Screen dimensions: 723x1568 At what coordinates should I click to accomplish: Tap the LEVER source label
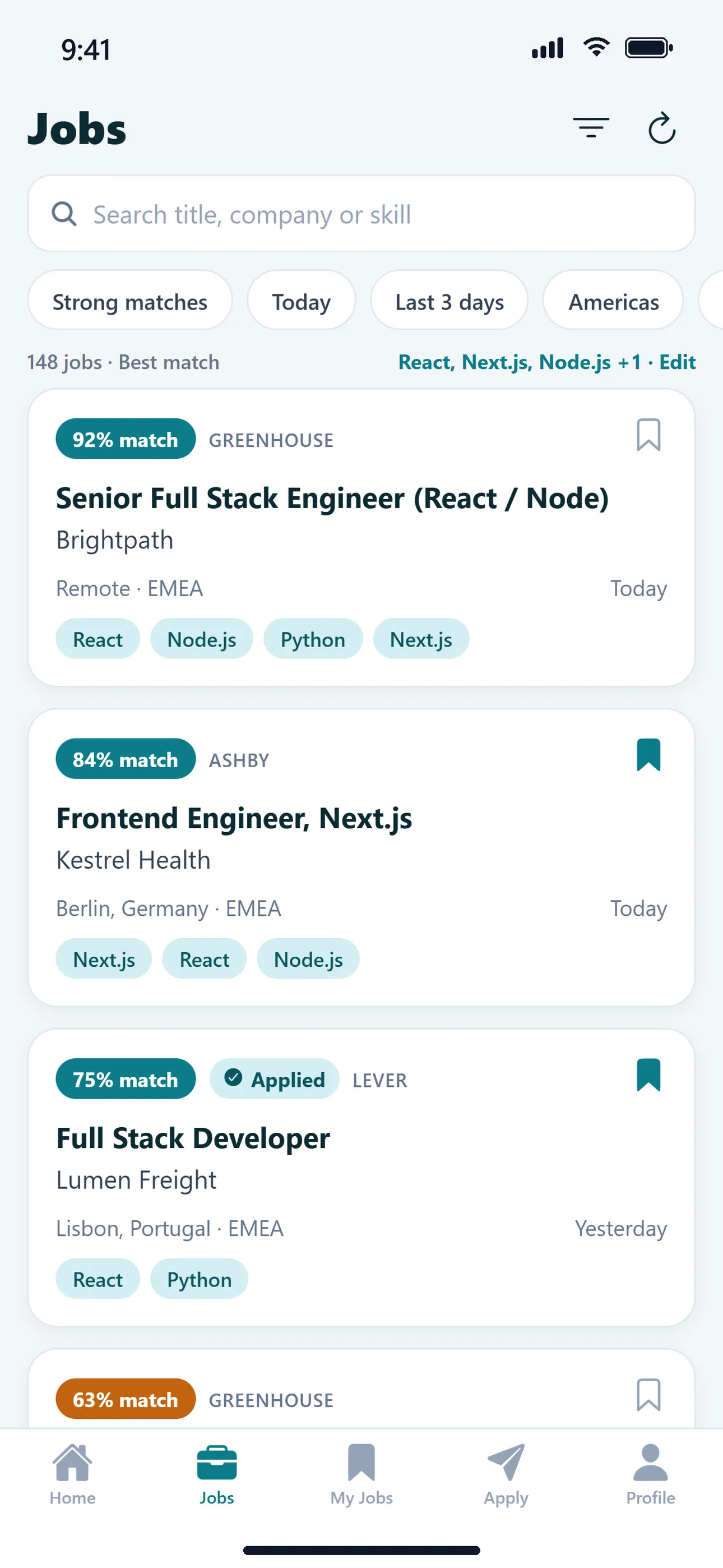click(x=380, y=1081)
